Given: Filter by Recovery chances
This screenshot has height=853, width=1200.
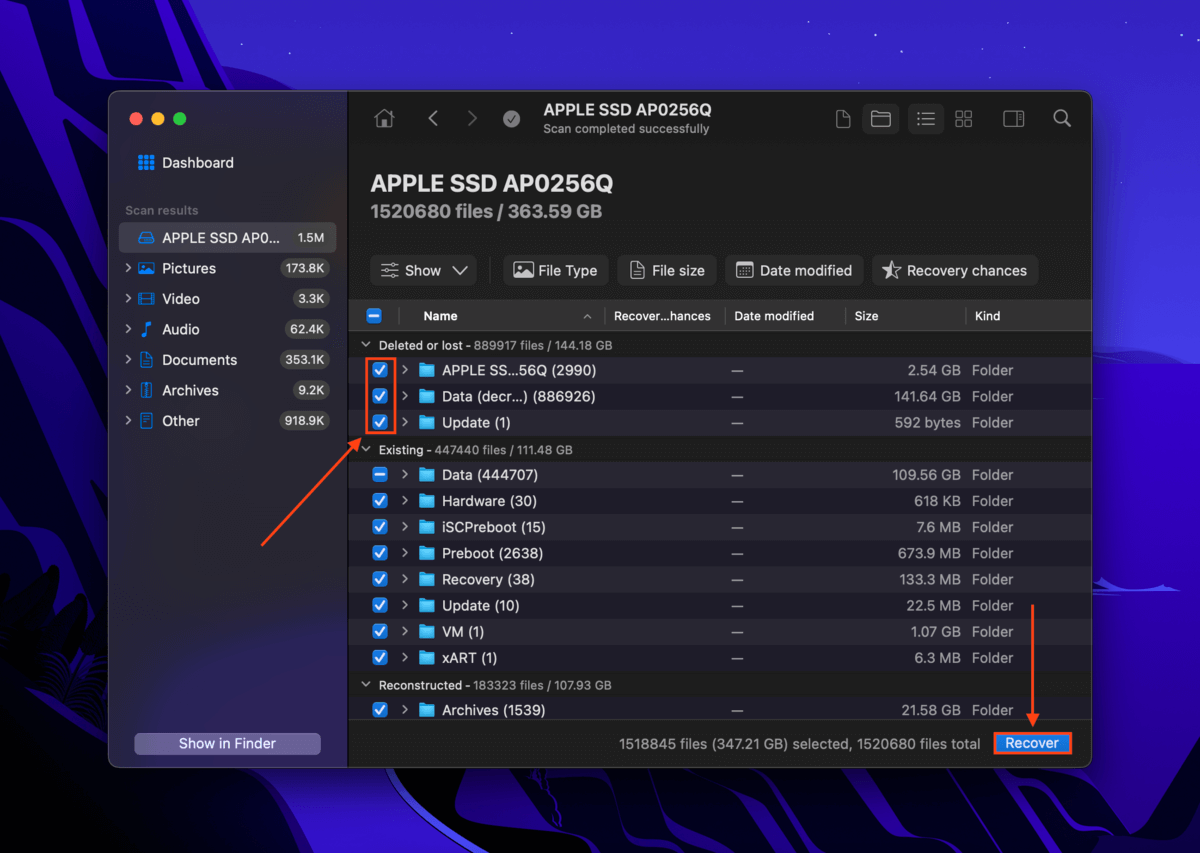Looking at the screenshot, I should [955, 270].
